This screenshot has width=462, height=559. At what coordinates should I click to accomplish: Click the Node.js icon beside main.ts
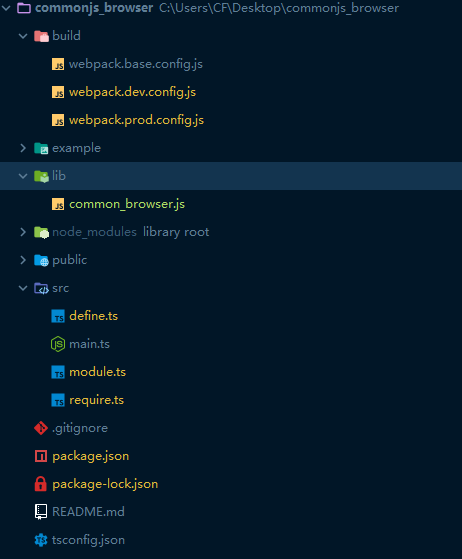click(x=58, y=344)
